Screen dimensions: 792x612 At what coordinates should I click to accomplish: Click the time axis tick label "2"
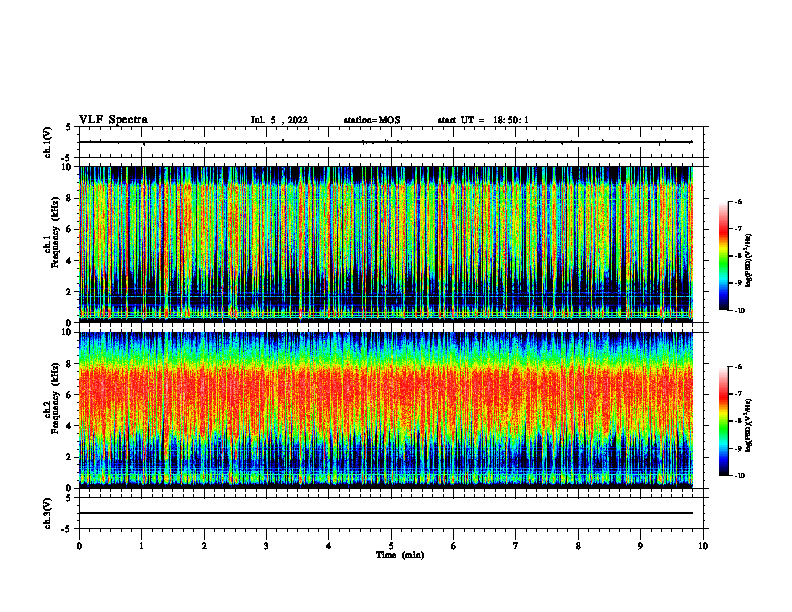(204, 546)
